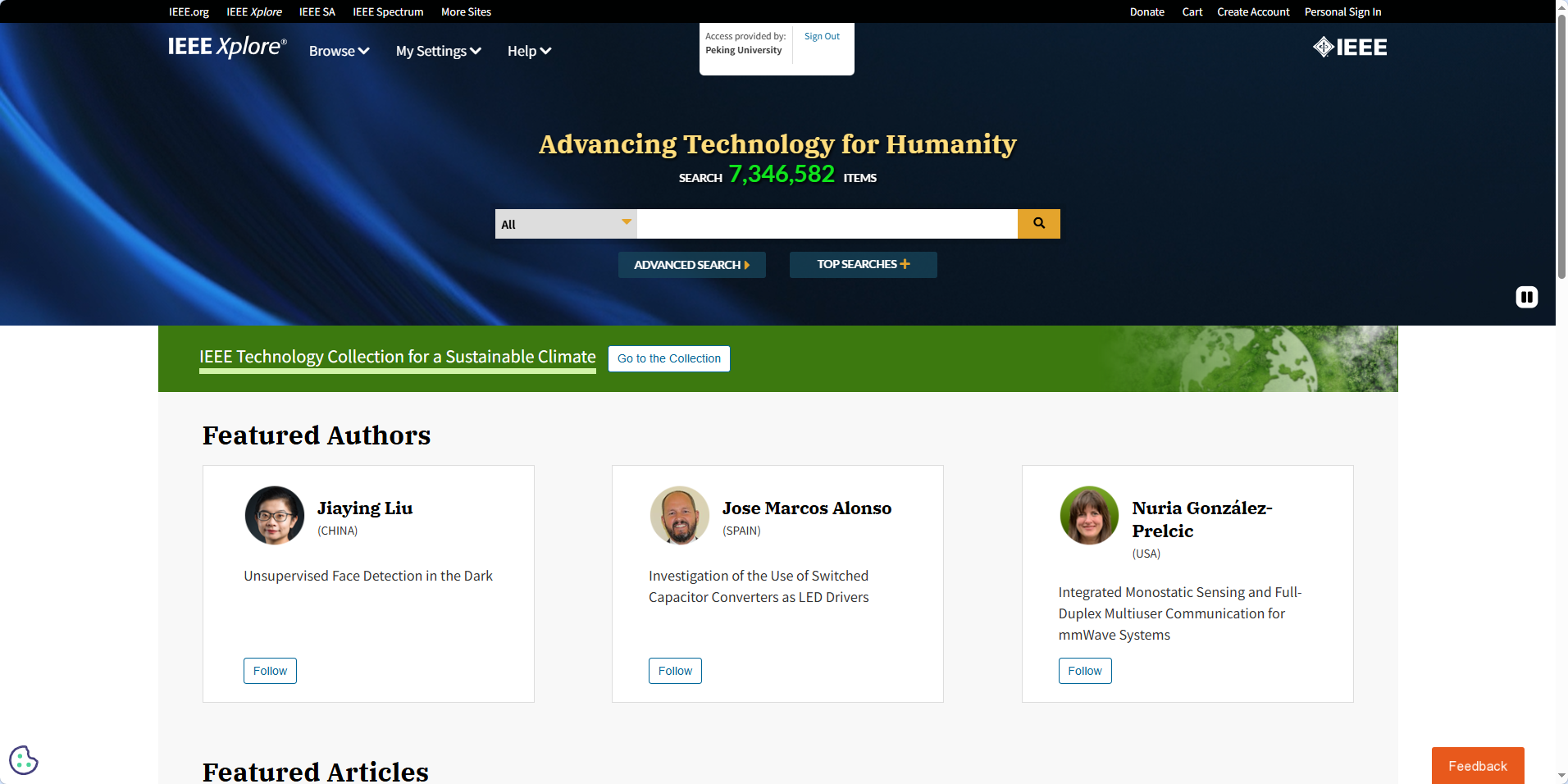This screenshot has width=1568, height=784.
Task: Click the '(USA)' country label
Action: click(1146, 554)
